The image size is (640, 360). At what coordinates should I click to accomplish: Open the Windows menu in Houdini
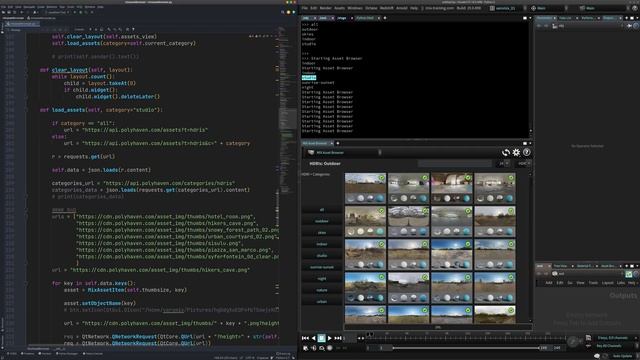pyautogui.click(x=355, y=8)
